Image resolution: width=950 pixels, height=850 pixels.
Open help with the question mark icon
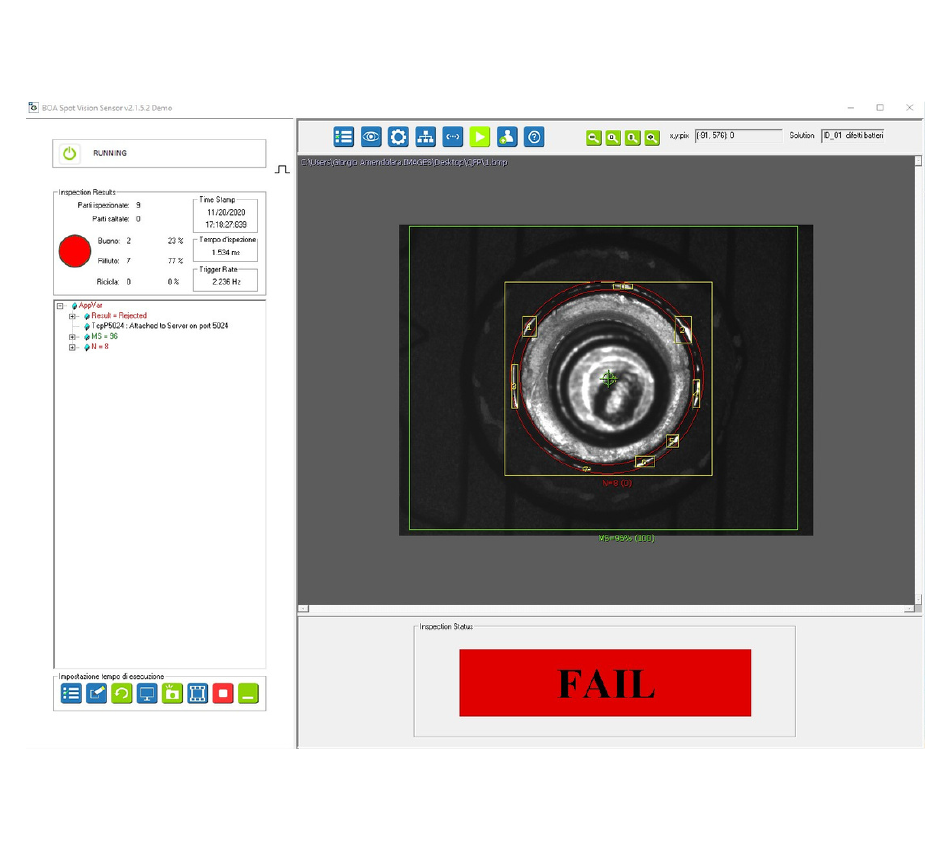point(534,137)
